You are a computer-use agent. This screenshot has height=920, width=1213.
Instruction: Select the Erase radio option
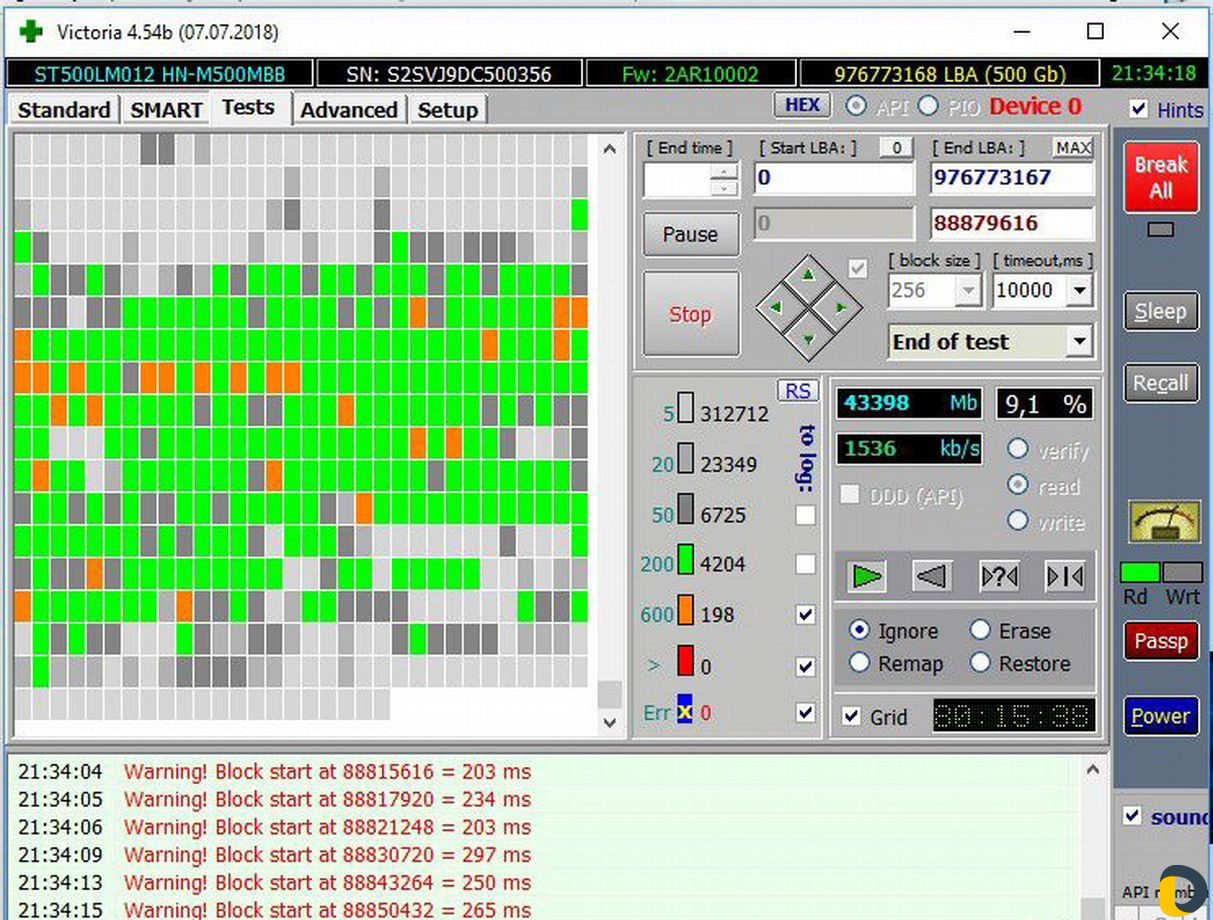980,631
